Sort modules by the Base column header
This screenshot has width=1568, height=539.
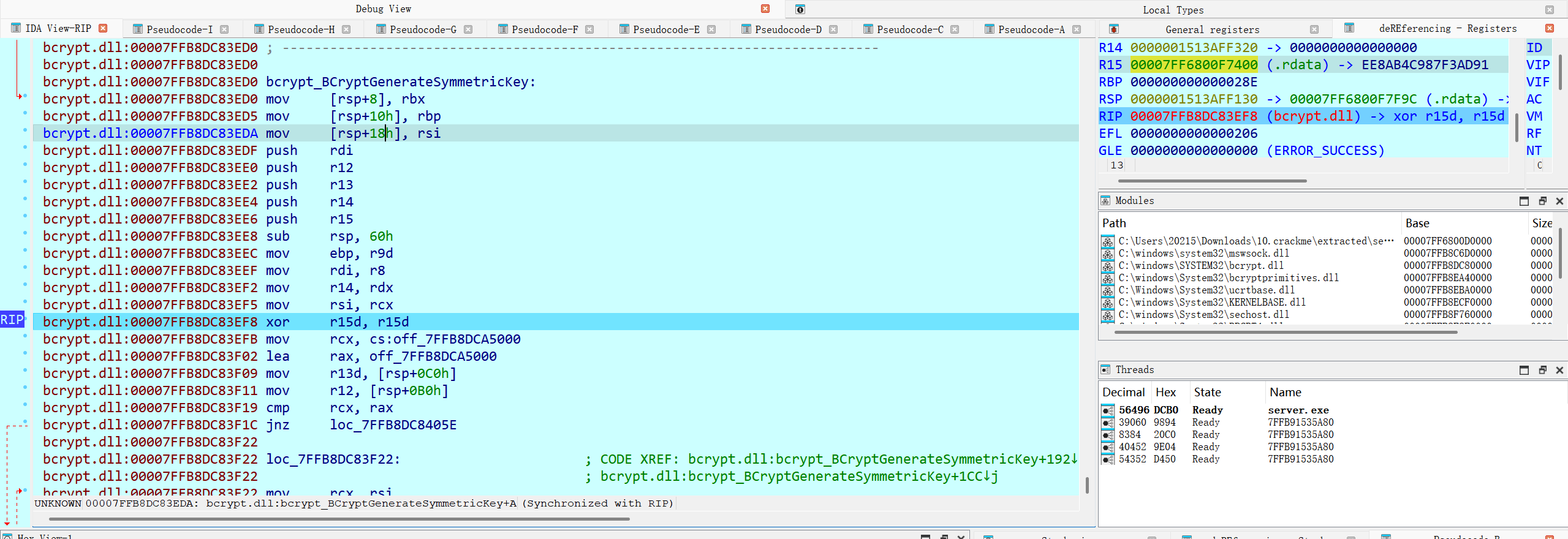[x=1464, y=224]
